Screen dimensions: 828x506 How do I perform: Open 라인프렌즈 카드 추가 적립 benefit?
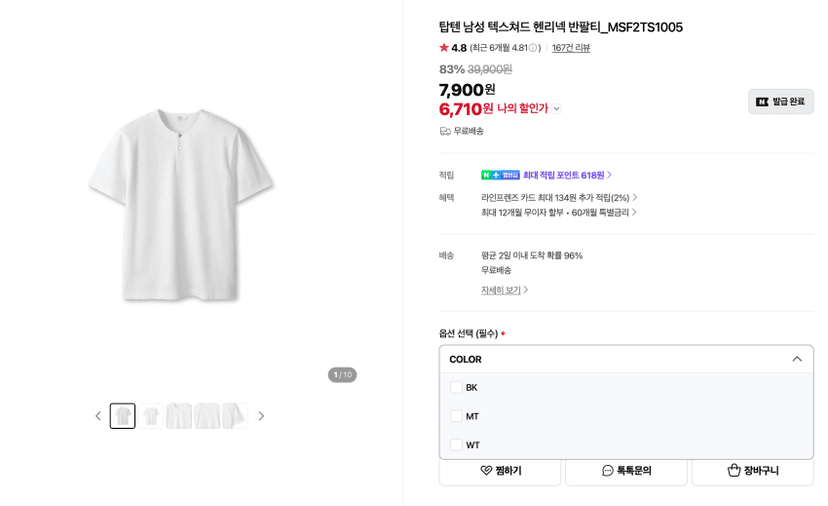point(559,198)
